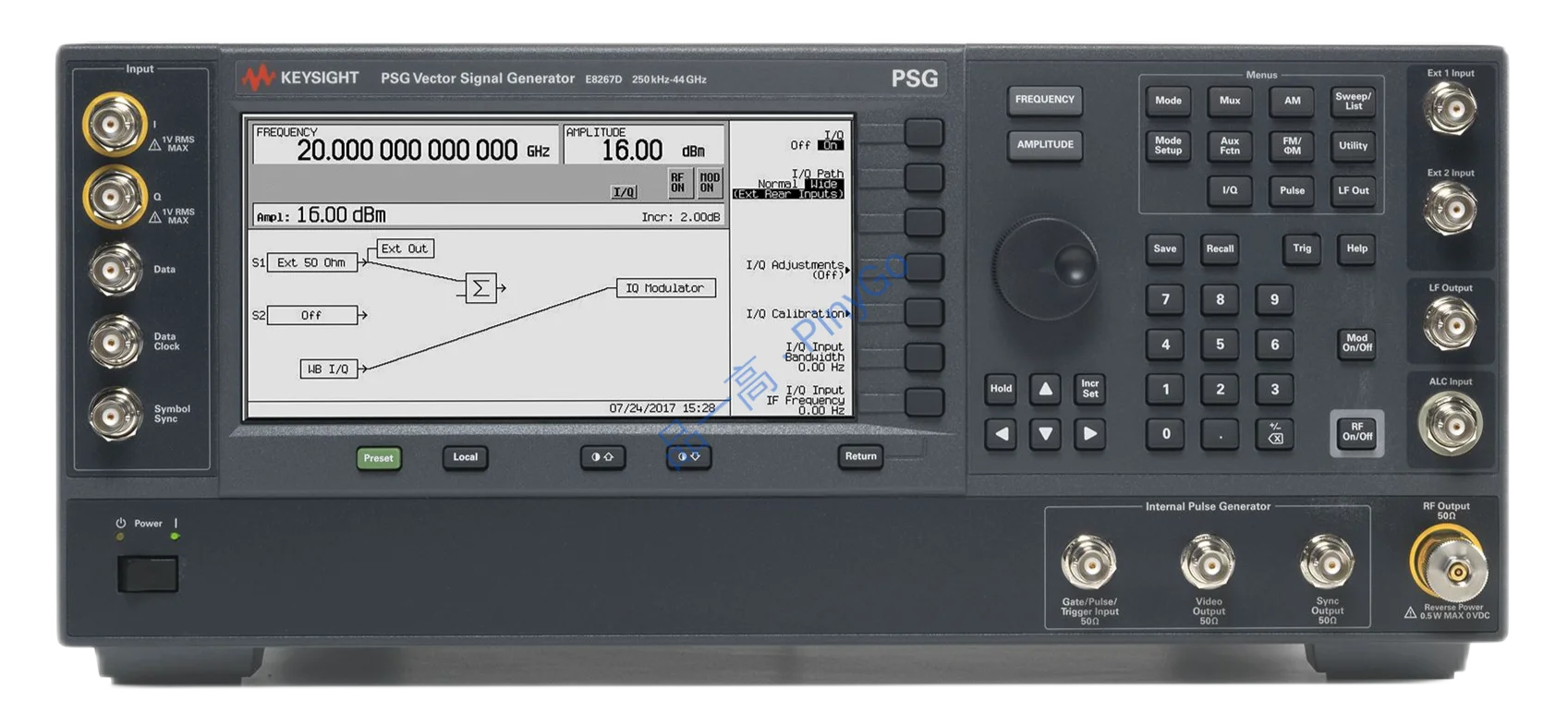The width and height of the screenshot is (1568, 713).
Task: Tap the plus/minus backspace key
Action: 1274,434
